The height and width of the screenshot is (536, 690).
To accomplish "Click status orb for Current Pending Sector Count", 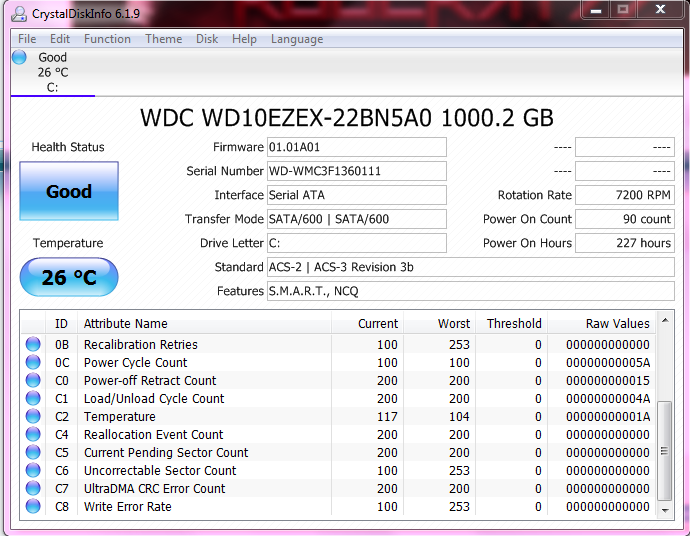I will pyautogui.click(x=33, y=452).
